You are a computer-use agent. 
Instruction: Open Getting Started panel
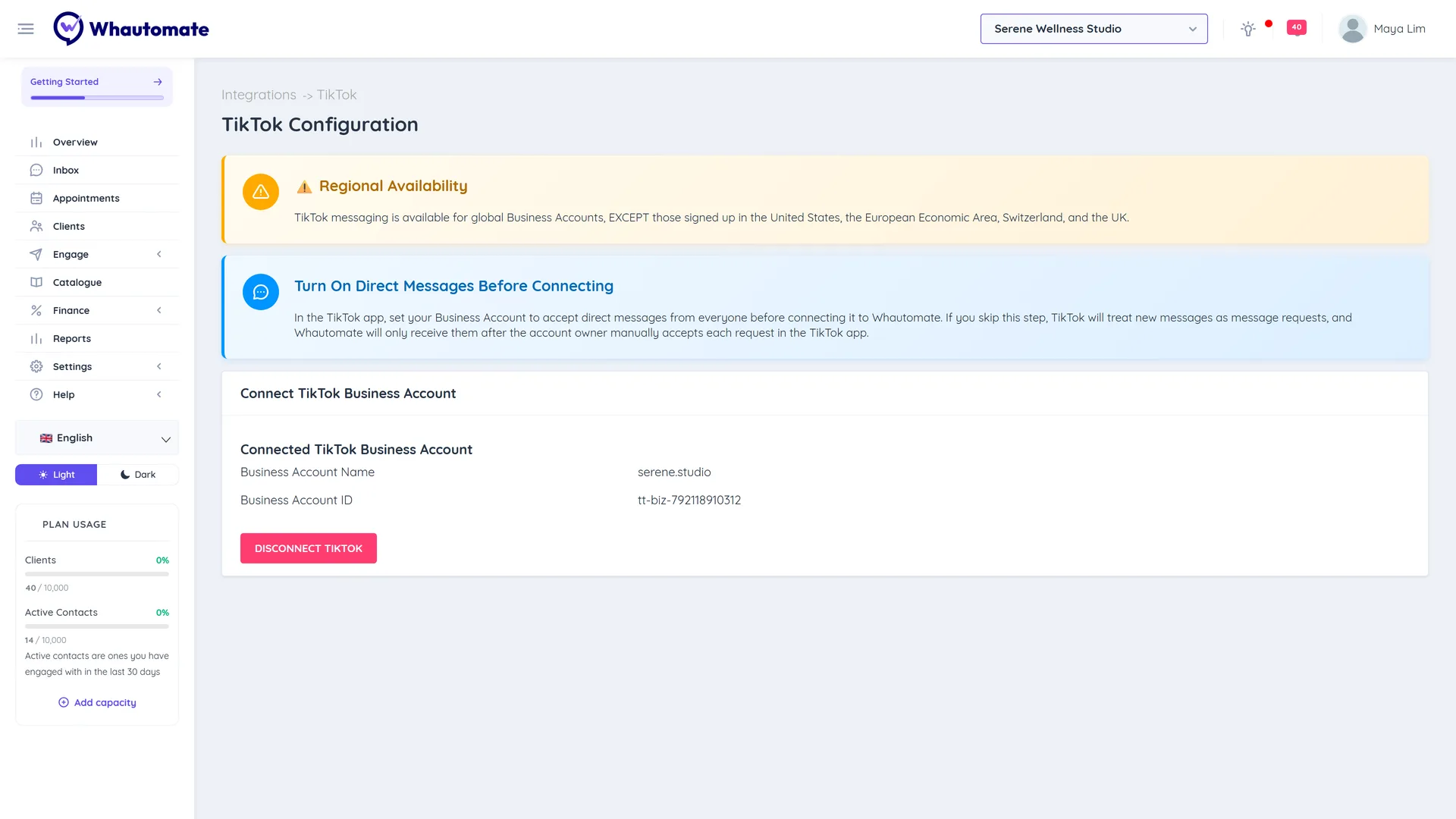97,86
